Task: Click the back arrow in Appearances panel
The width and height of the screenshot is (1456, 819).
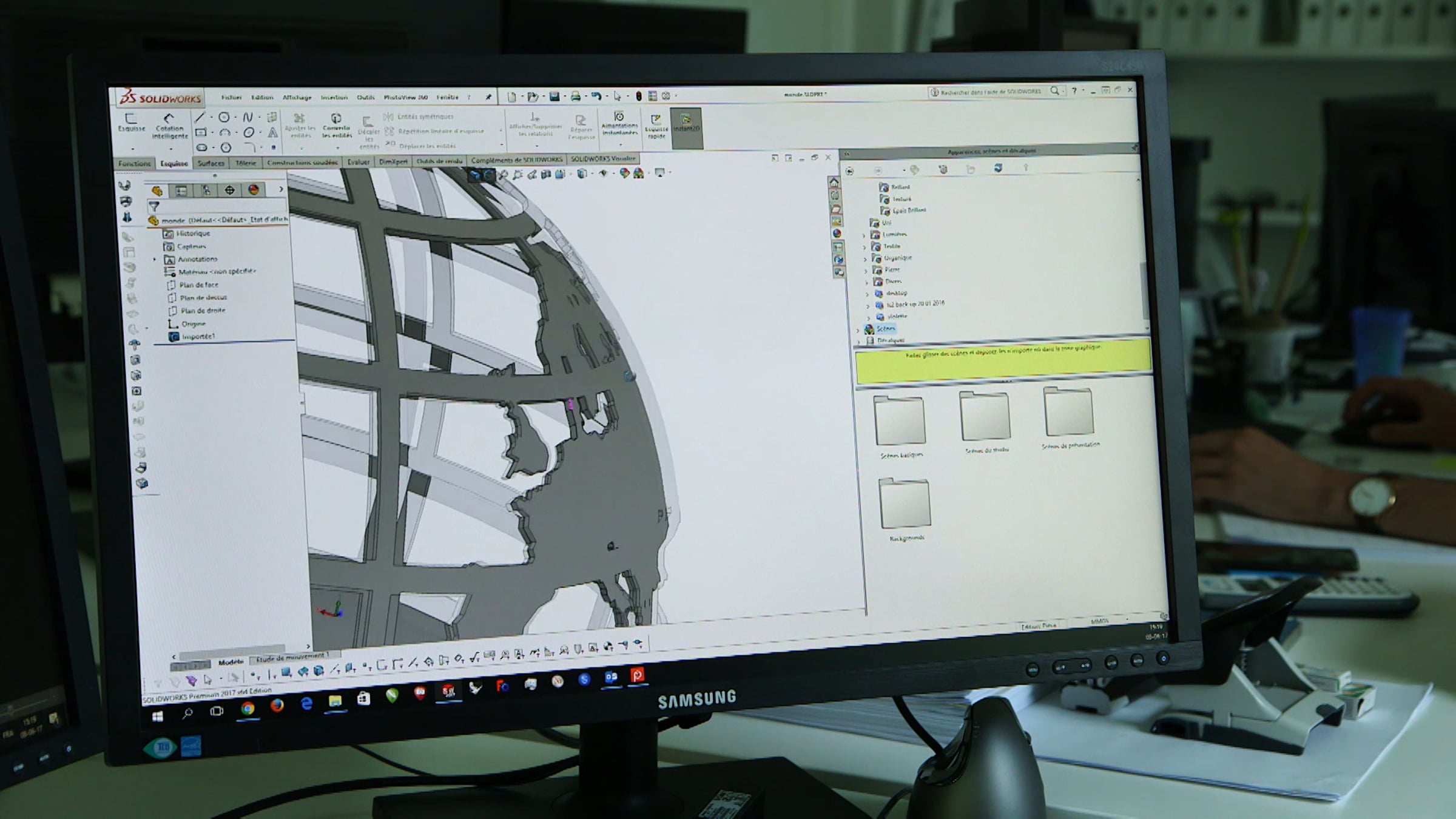Action: point(850,171)
